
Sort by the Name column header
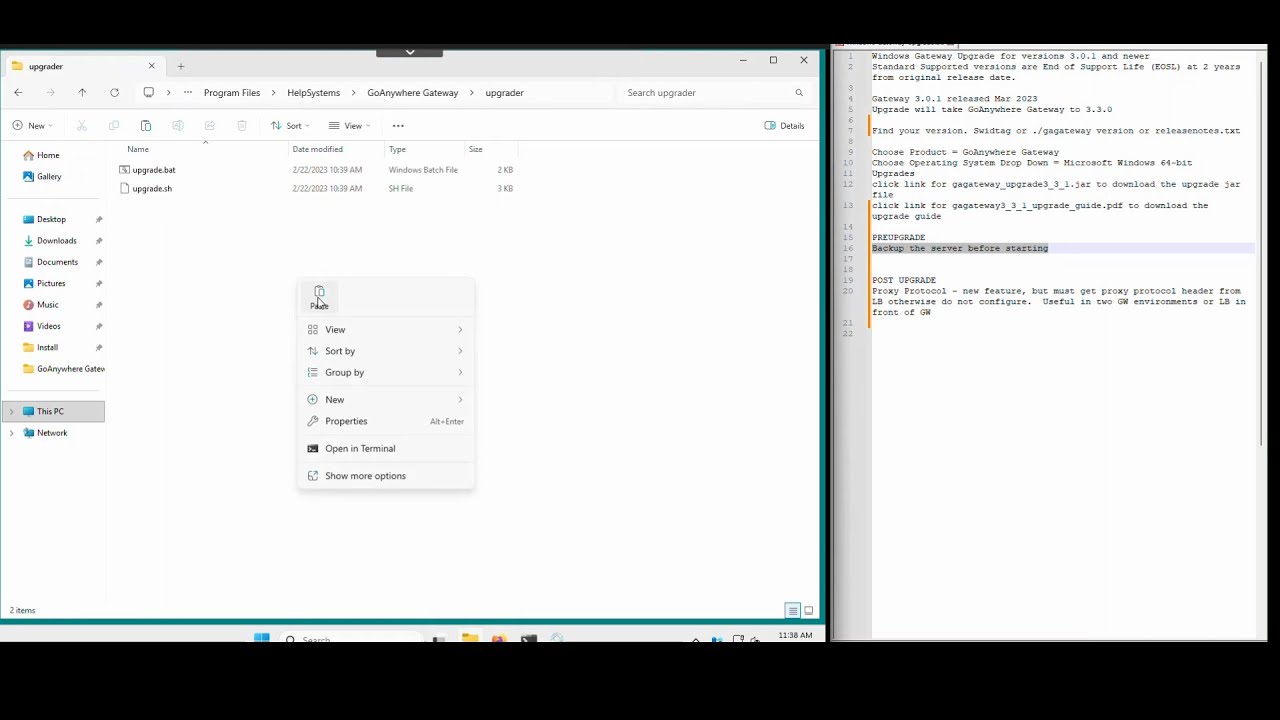[x=138, y=150]
